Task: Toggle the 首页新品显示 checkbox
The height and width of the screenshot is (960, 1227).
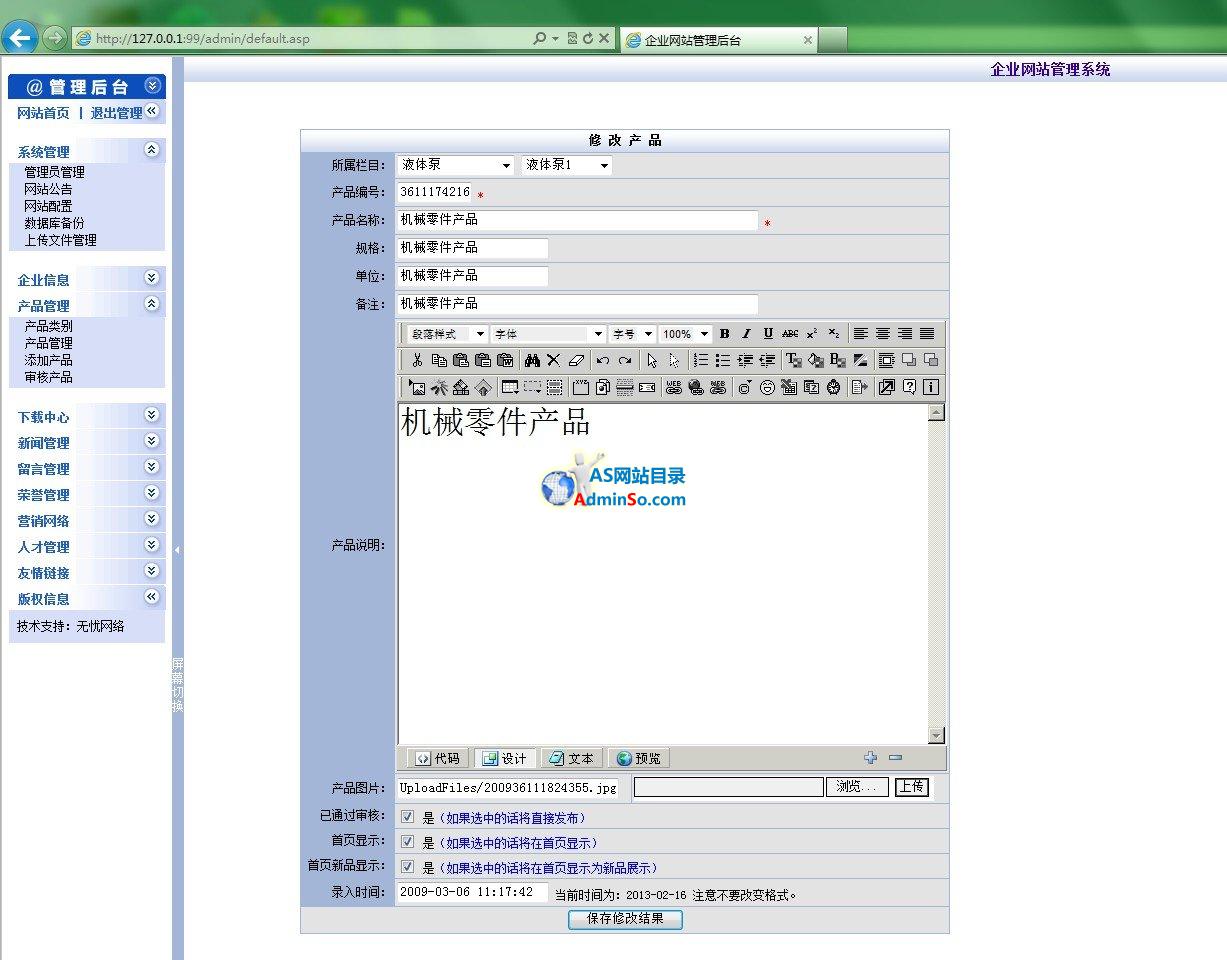Action: [407, 867]
